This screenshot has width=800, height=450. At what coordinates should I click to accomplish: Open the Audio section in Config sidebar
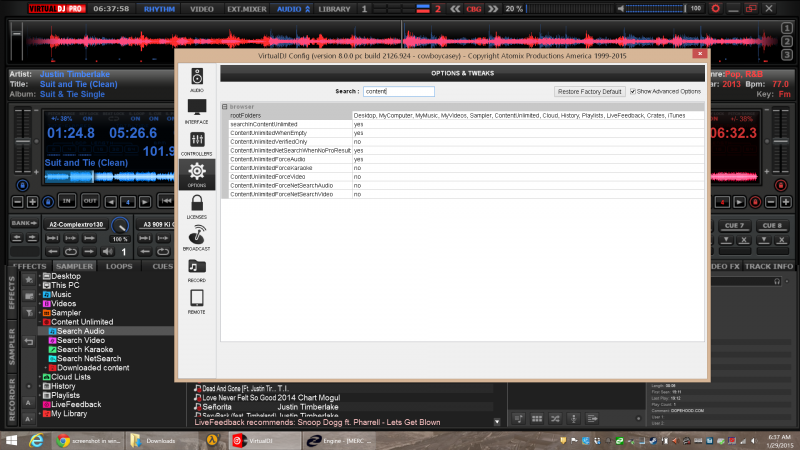(x=197, y=80)
